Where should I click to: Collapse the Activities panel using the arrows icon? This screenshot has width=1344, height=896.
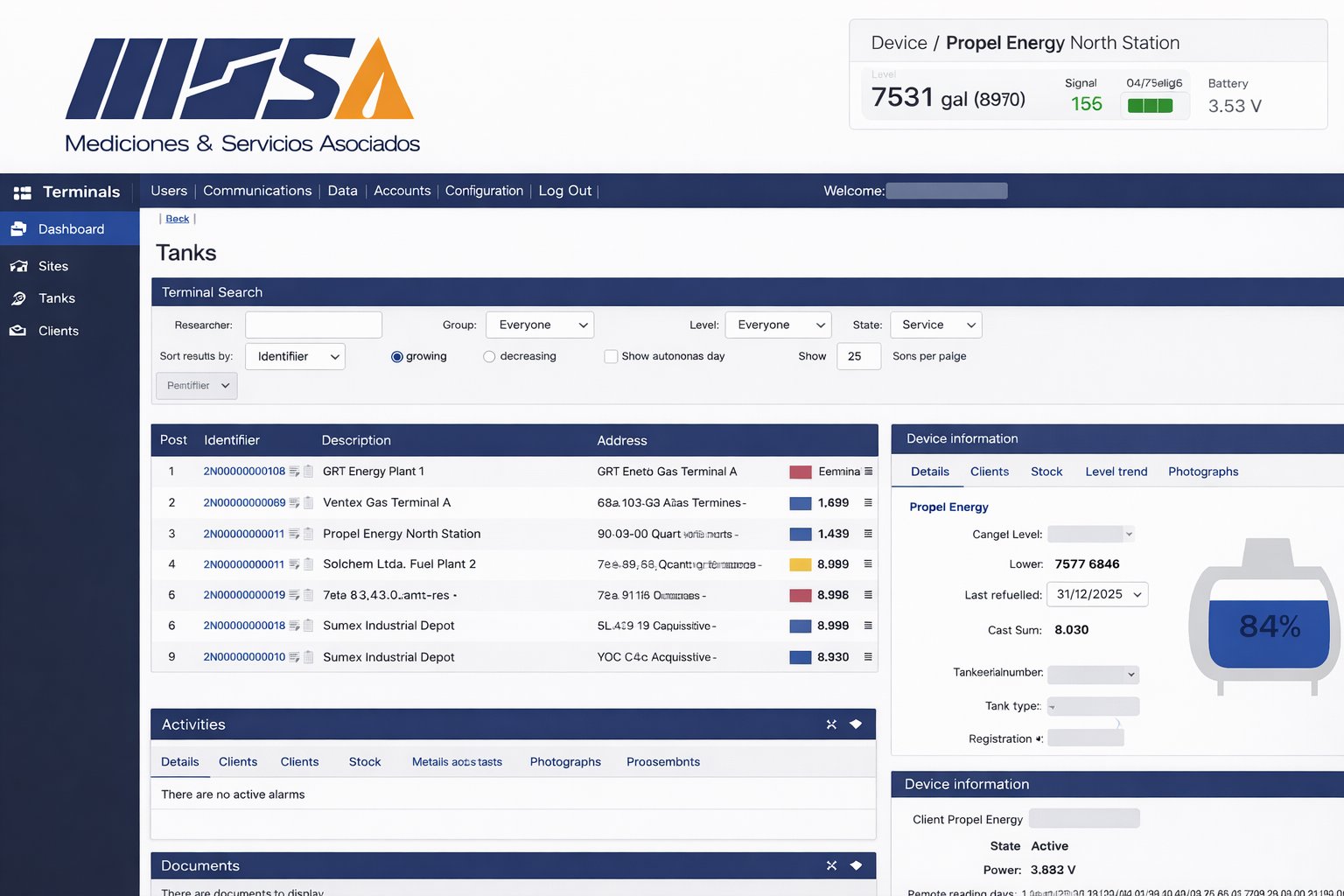click(x=830, y=724)
